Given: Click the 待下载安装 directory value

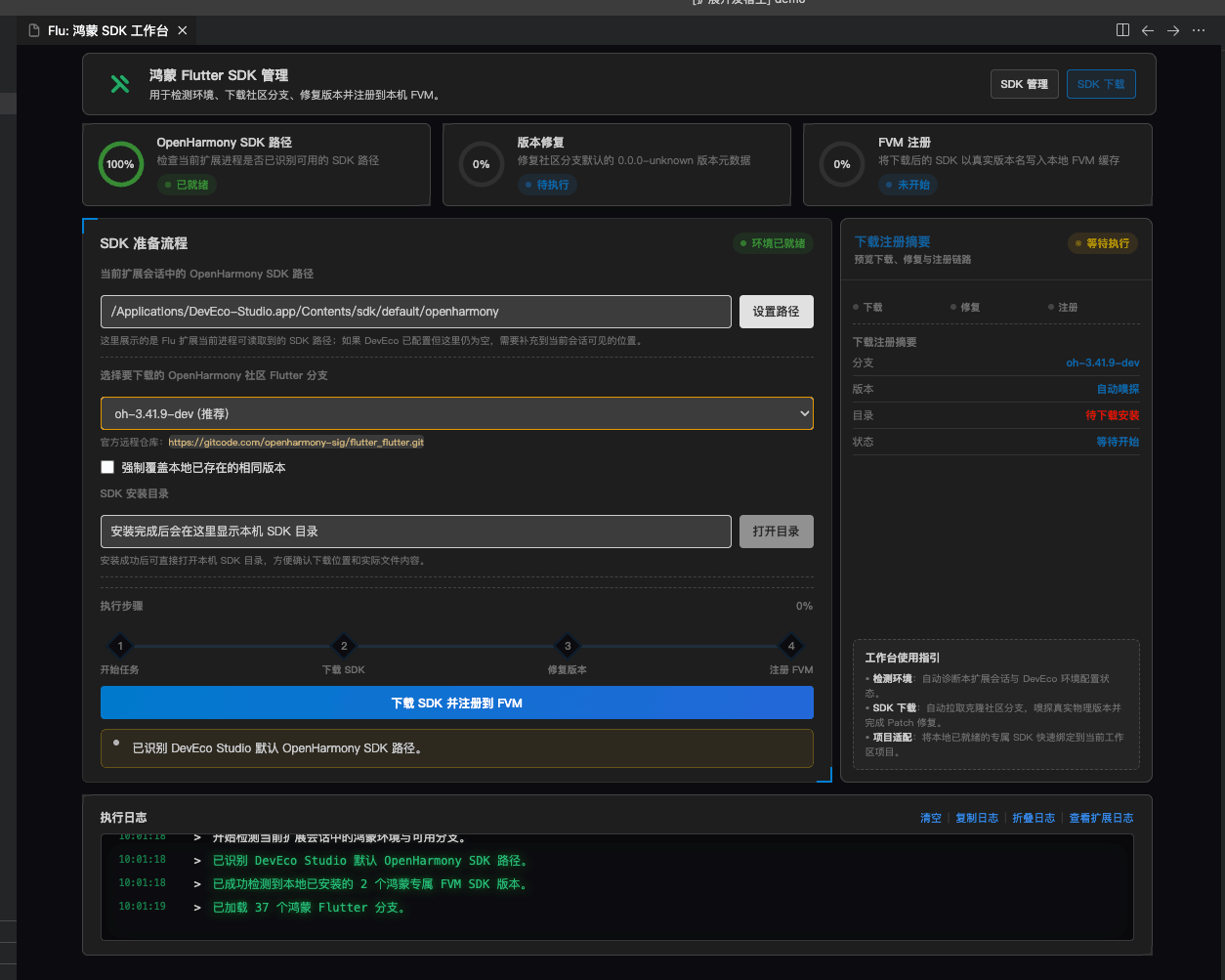Looking at the screenshot, I should (1112, 415).
